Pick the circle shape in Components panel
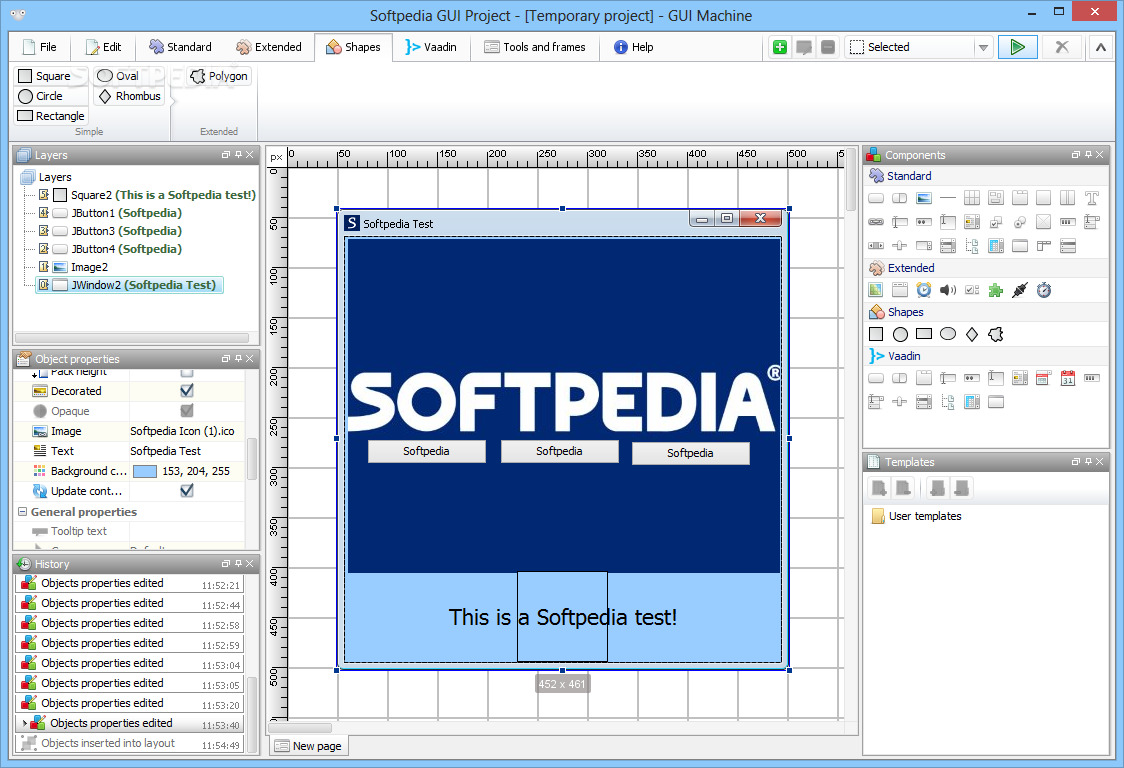 [x=900, y=334]
